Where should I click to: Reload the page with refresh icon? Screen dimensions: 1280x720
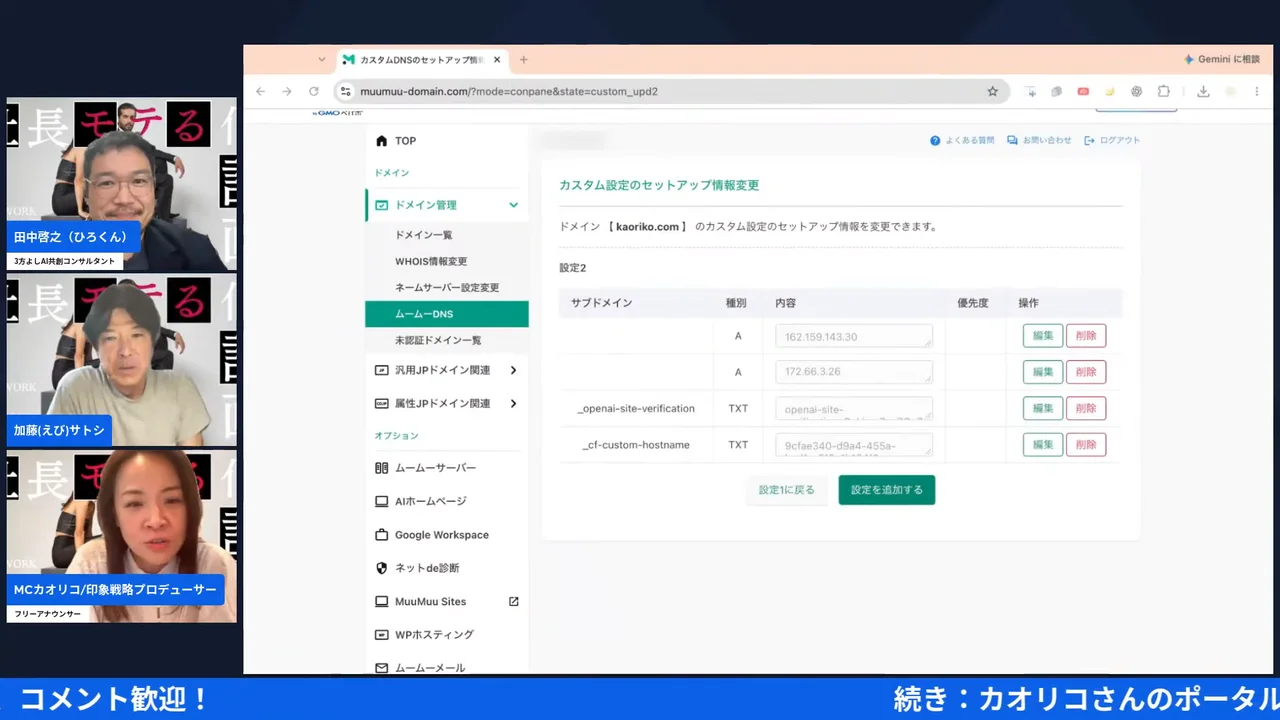point(314,91)
